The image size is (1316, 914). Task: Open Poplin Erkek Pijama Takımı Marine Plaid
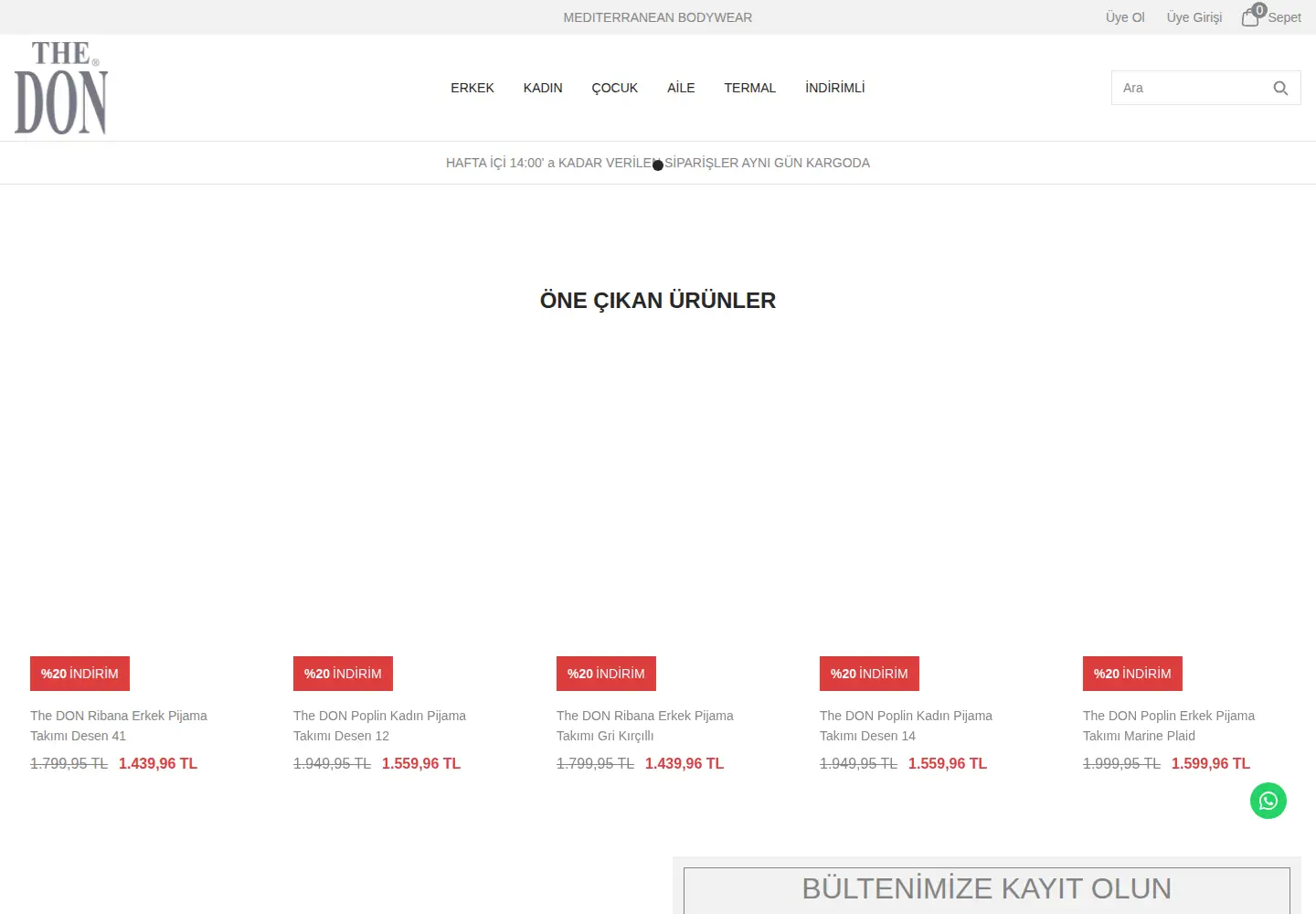[x=1169, y=726]
